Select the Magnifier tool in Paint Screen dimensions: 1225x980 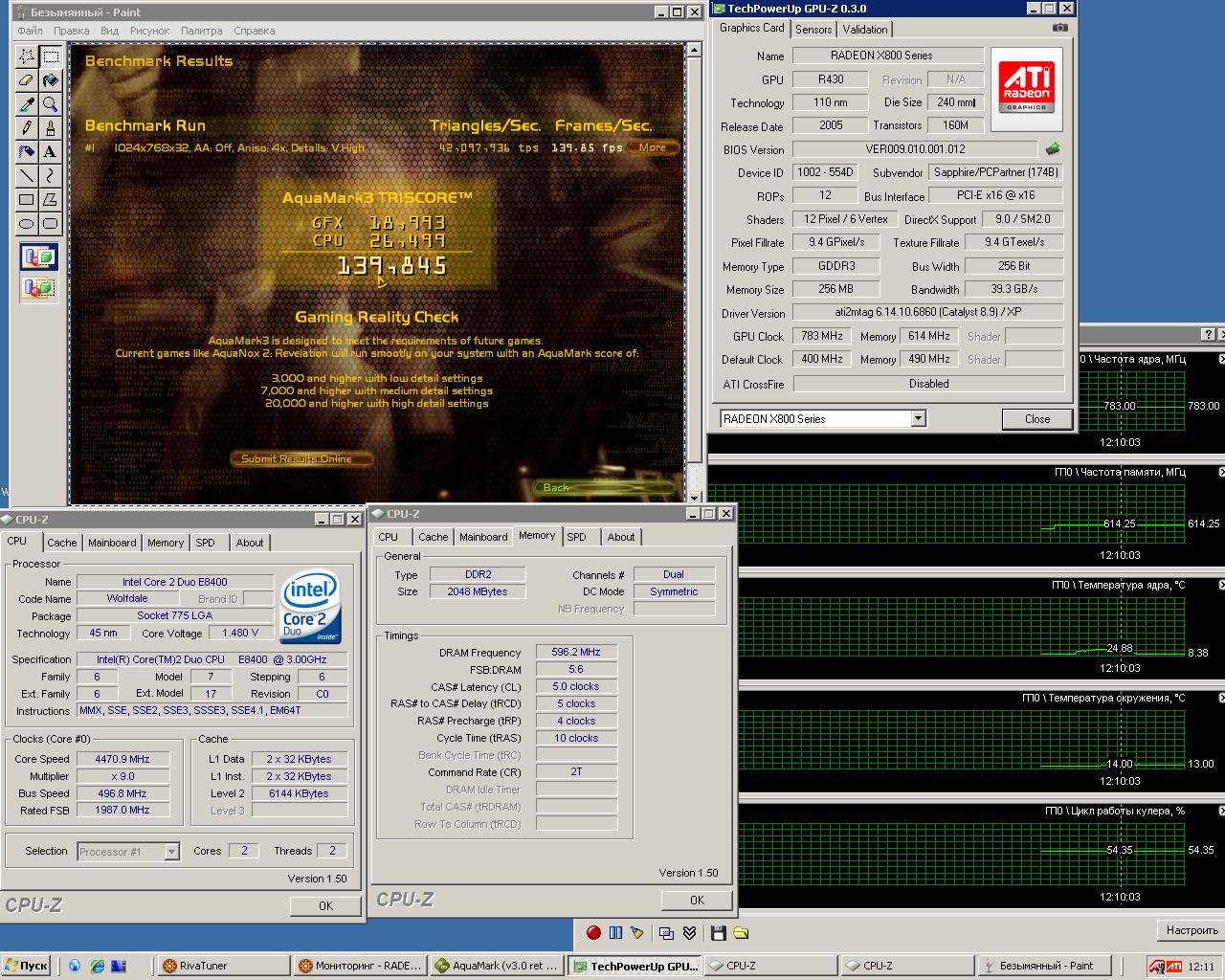(50, 104)
